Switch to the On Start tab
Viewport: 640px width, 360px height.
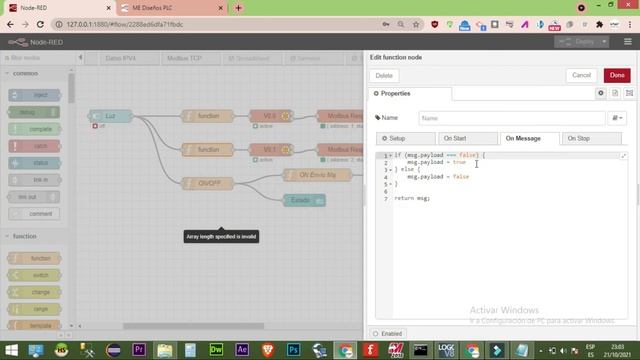point(467,138)
